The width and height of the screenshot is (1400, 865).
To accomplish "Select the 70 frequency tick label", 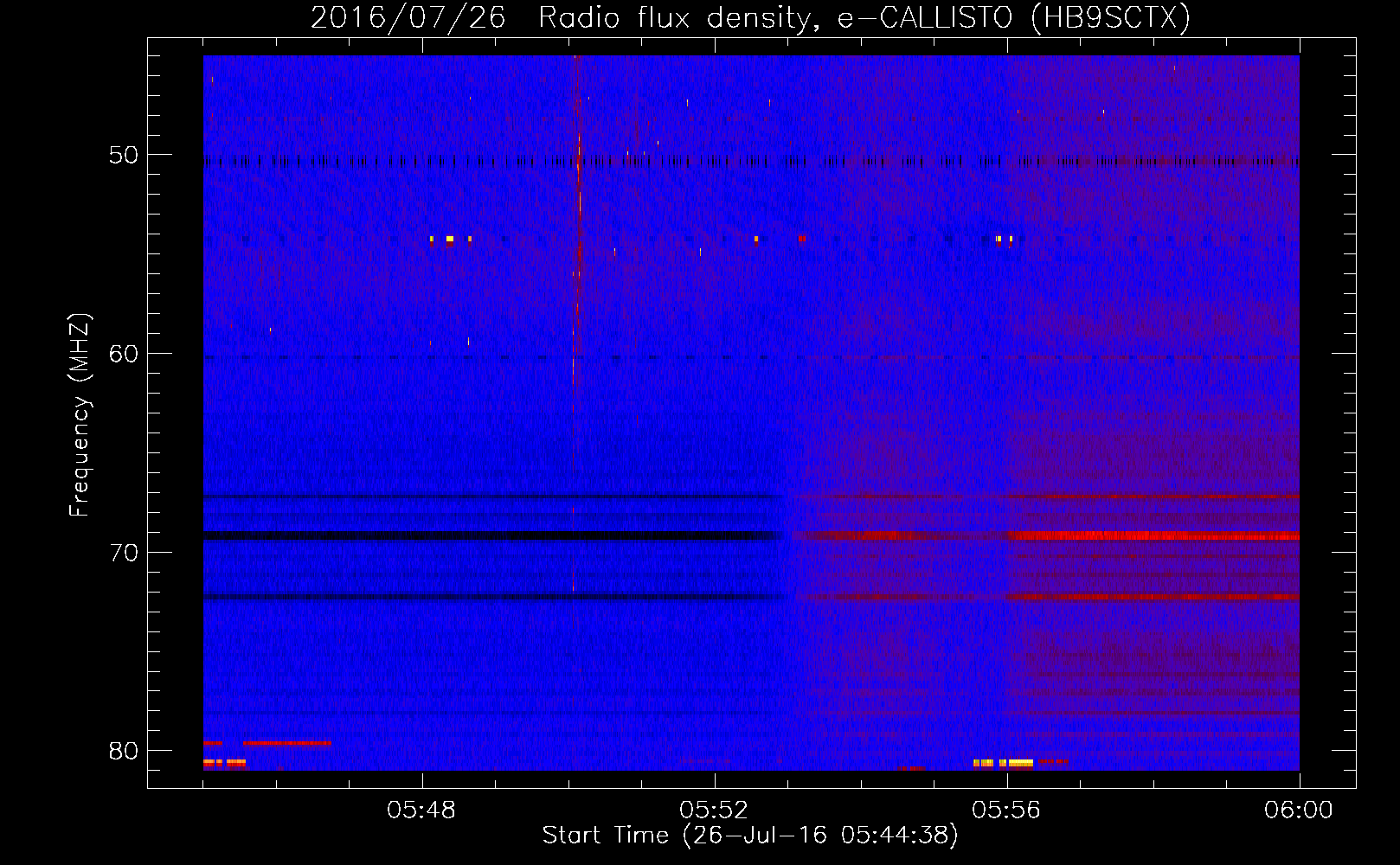I will pyautogui.click(x=125, y=553).
